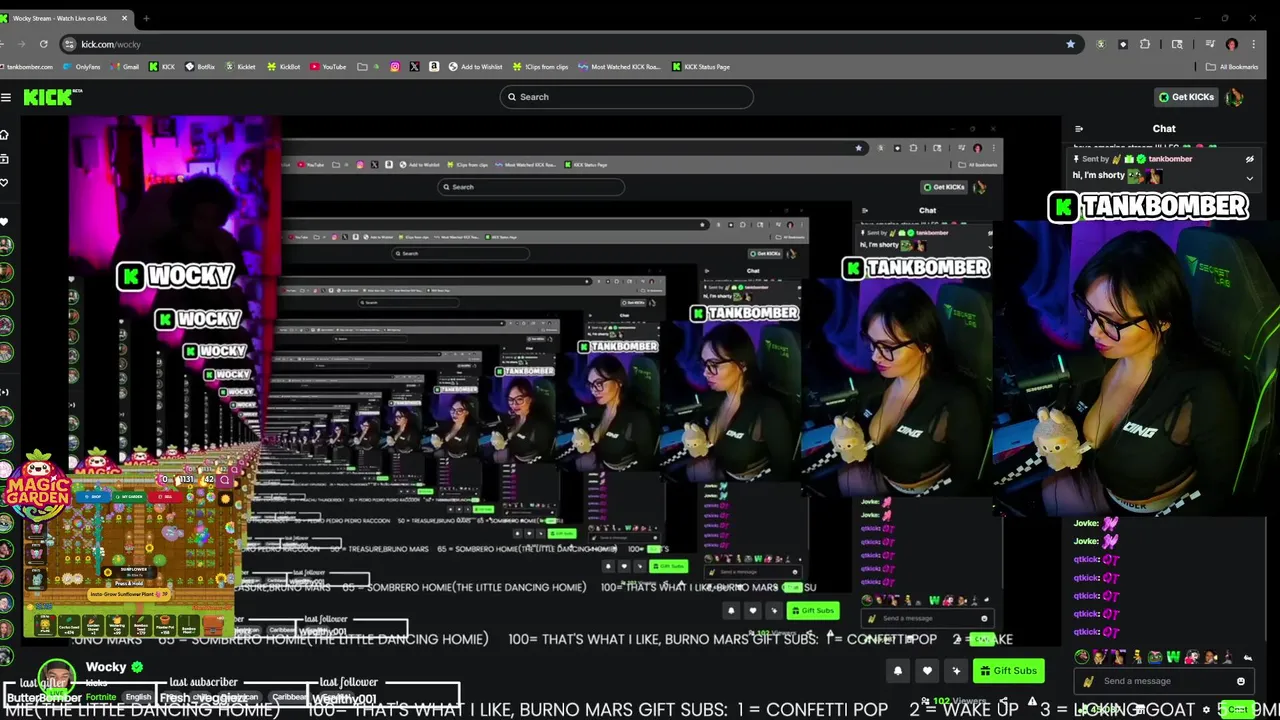Open the Add to Wishlist bookmark
Viewport: 1280px width, 720px height.
(475, 67)
